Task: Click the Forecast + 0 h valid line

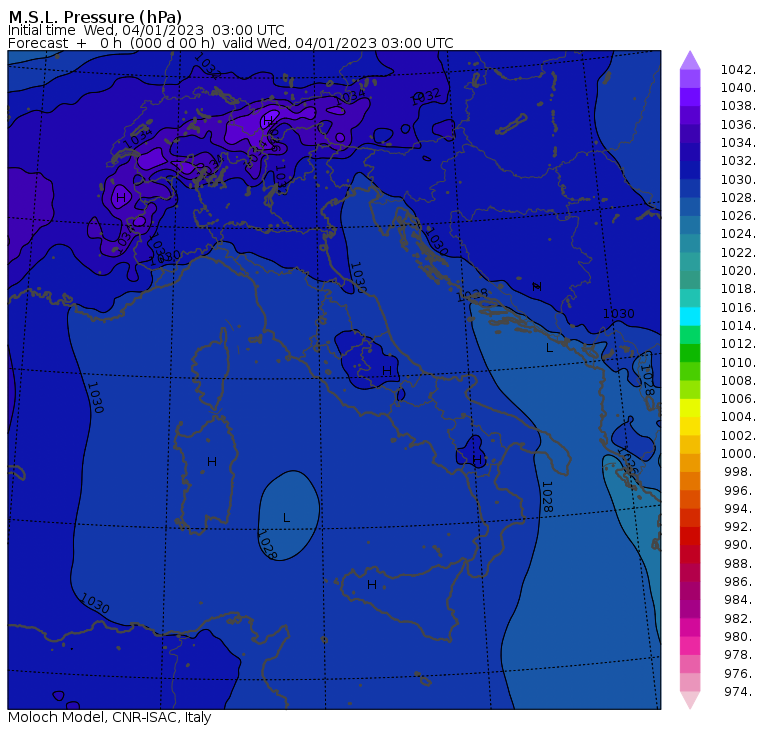Action: pyautogui.click(x=231, y=43)
